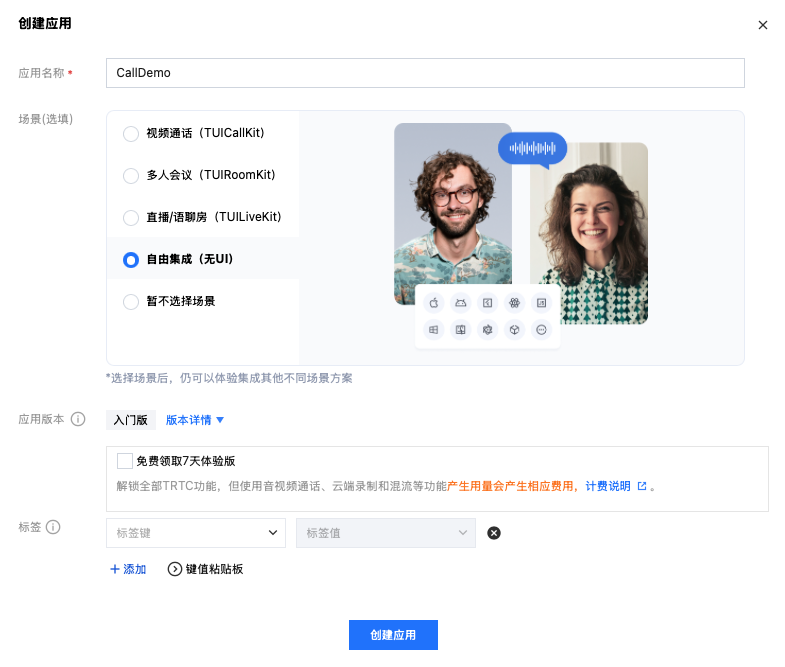
Task: Click the audio waveform speech bubble
Action: 532,149
